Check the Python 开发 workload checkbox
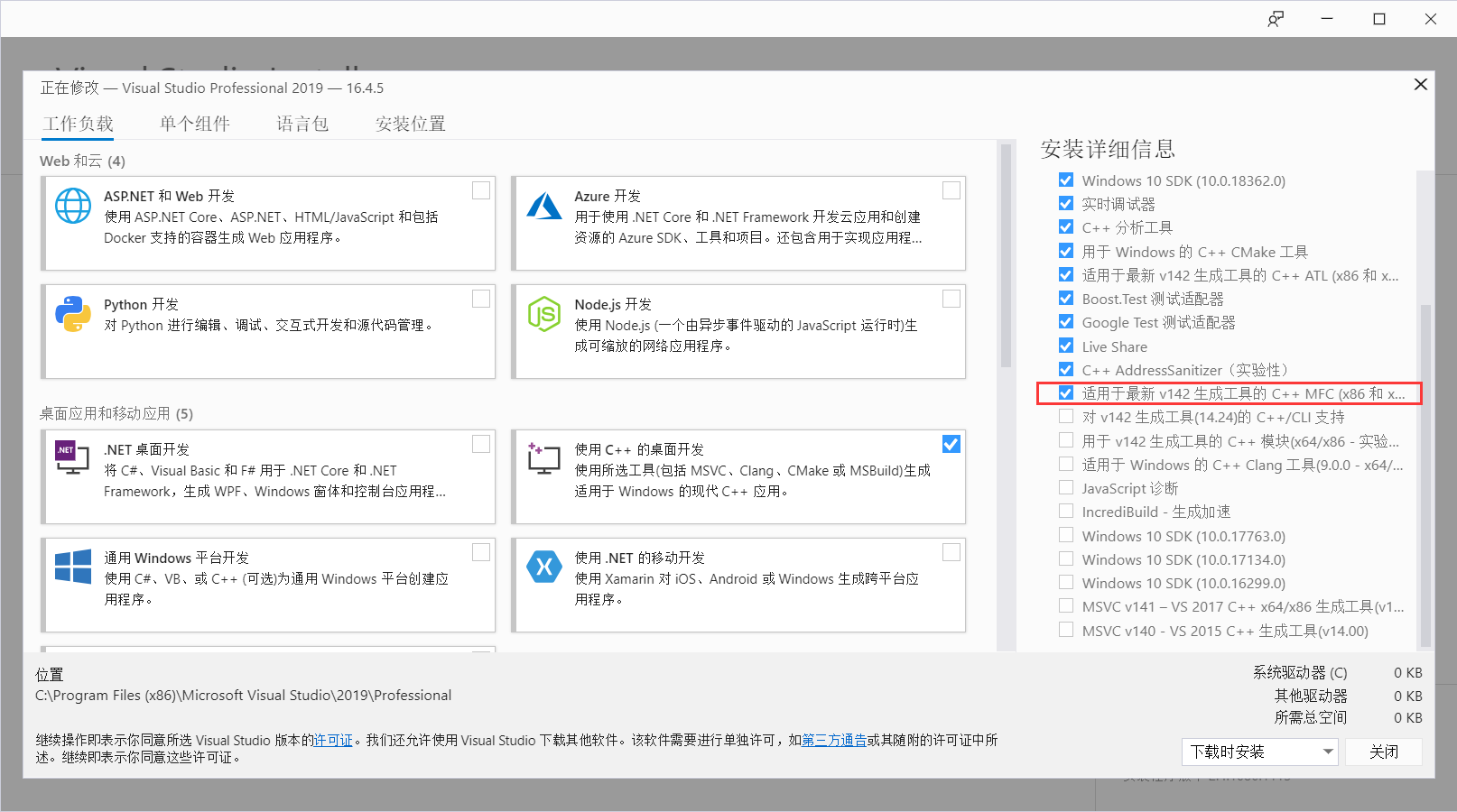Screen dimensions: 1457x812 (481, 299)
